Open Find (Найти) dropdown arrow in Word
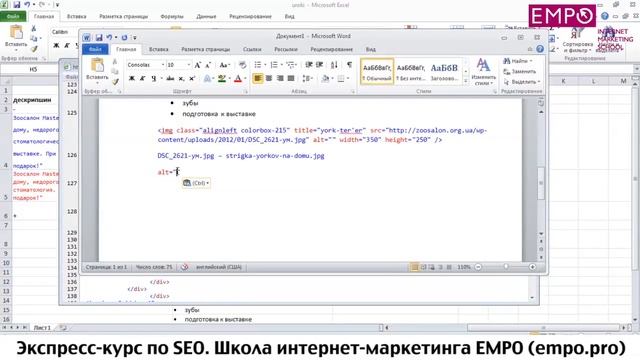The height and width of the screenshot is (360, 640). tap(531, 61)
